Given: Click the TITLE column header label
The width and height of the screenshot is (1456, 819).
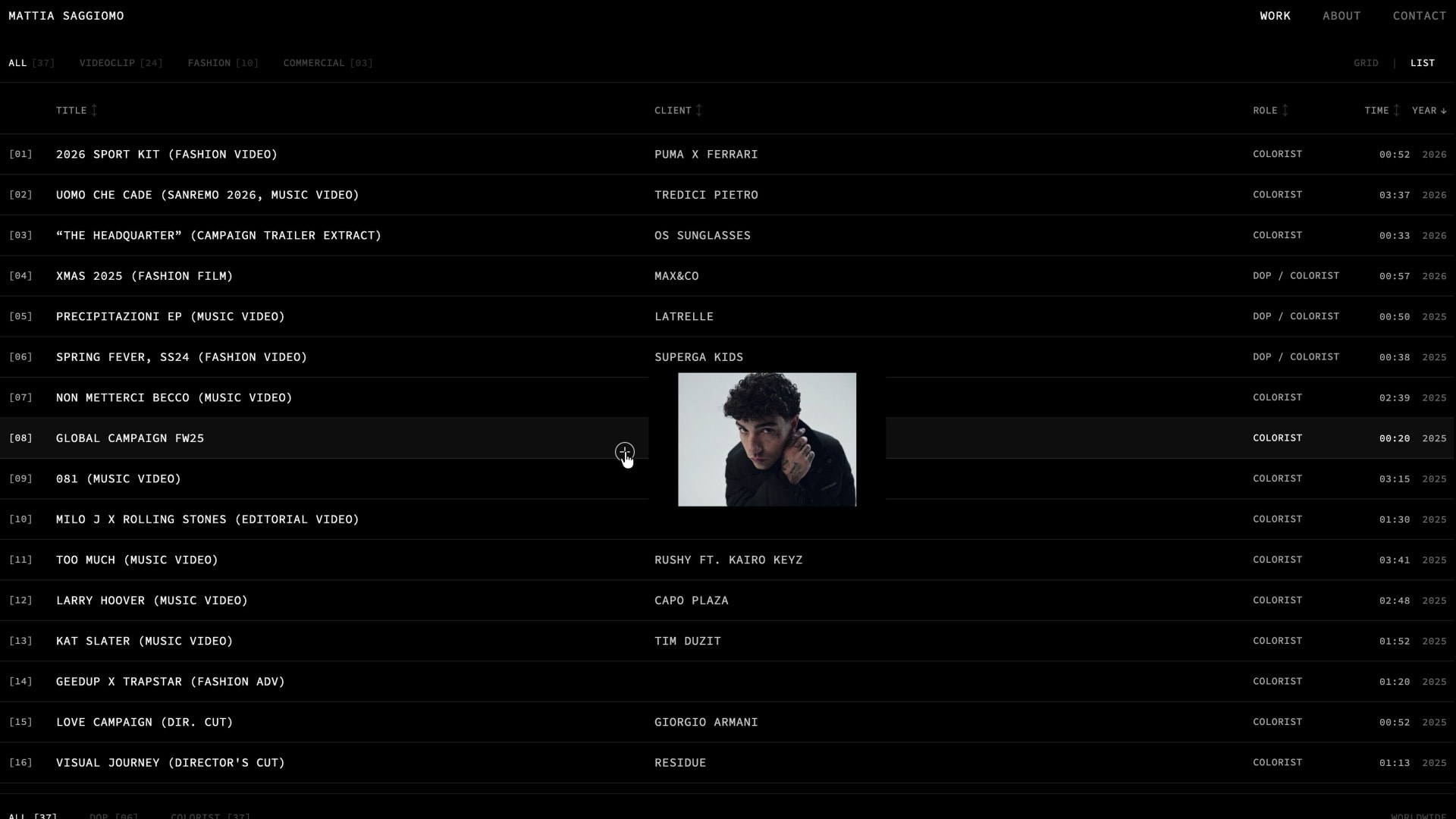Looking at the screenshot, I should click(x=71, y=111).
